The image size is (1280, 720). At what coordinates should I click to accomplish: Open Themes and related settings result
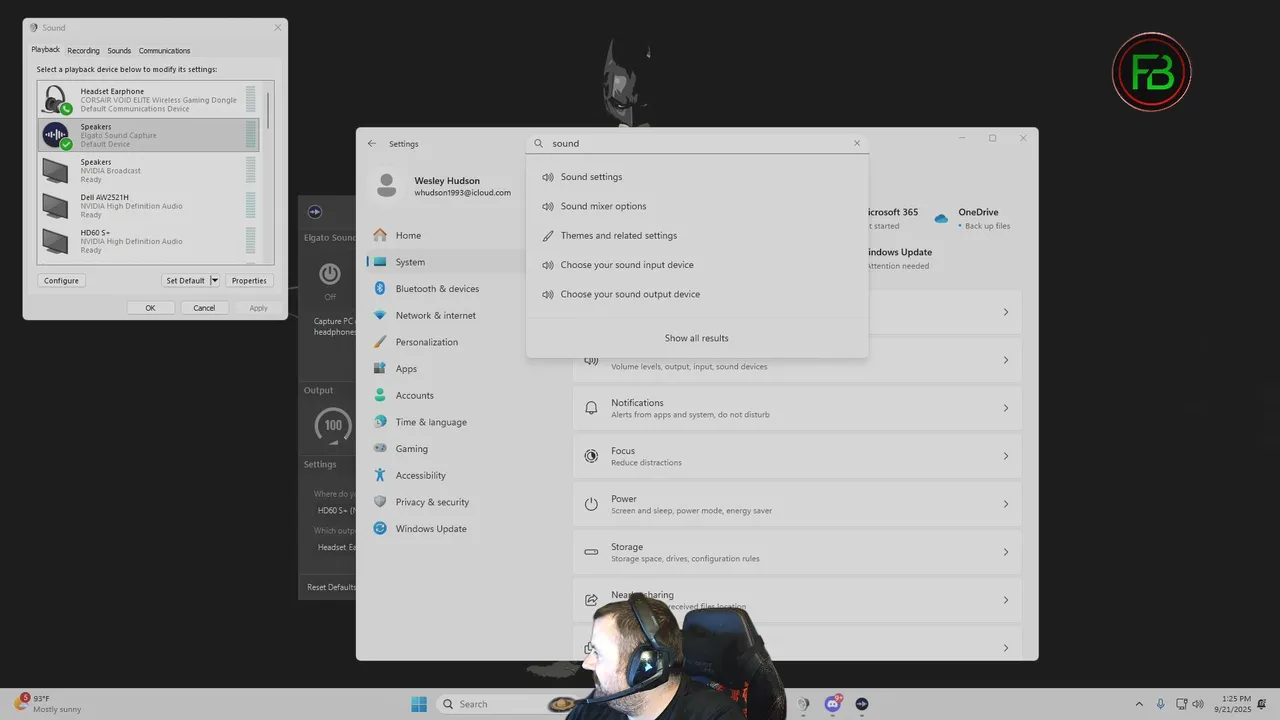coord(697,236)
